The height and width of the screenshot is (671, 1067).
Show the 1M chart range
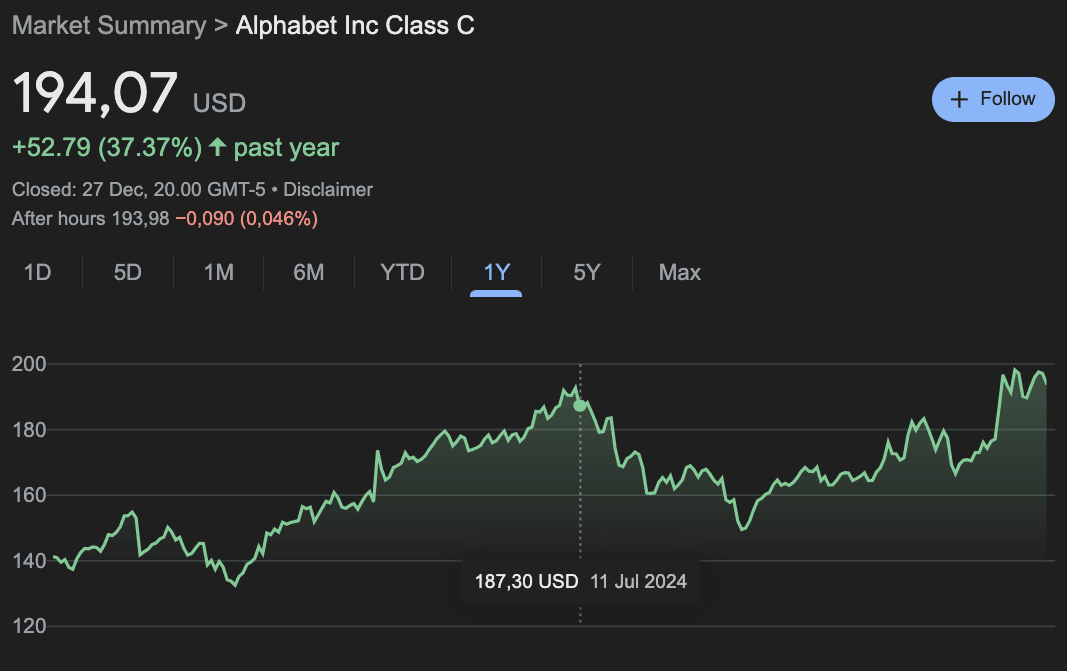pyautogui.click(x=218, y=272)
